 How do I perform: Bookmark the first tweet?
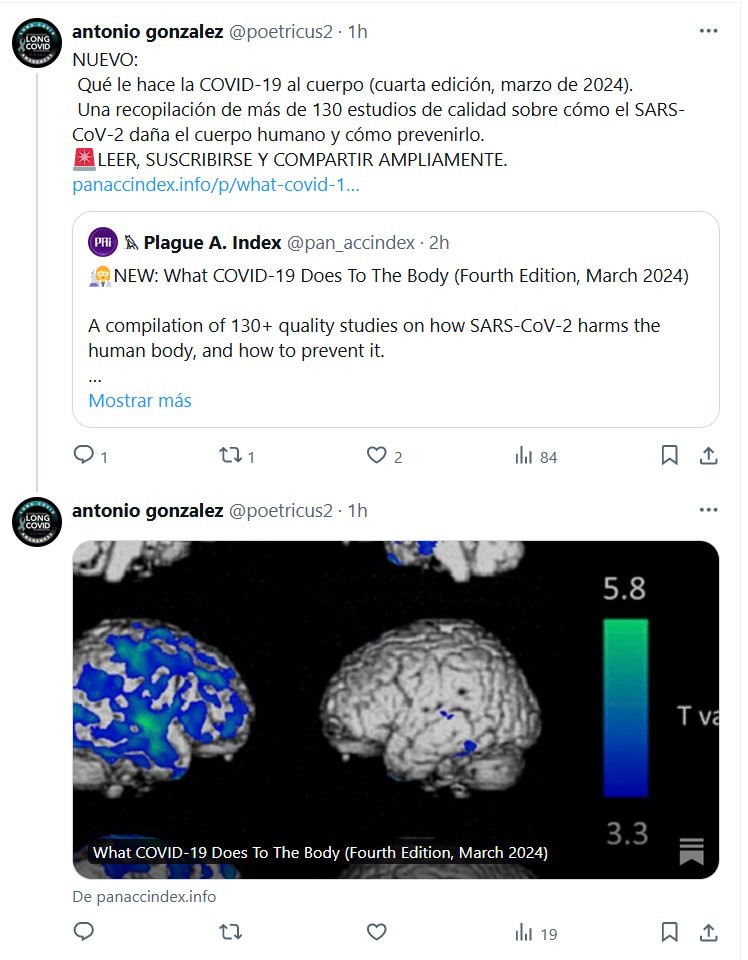point(669,456)
